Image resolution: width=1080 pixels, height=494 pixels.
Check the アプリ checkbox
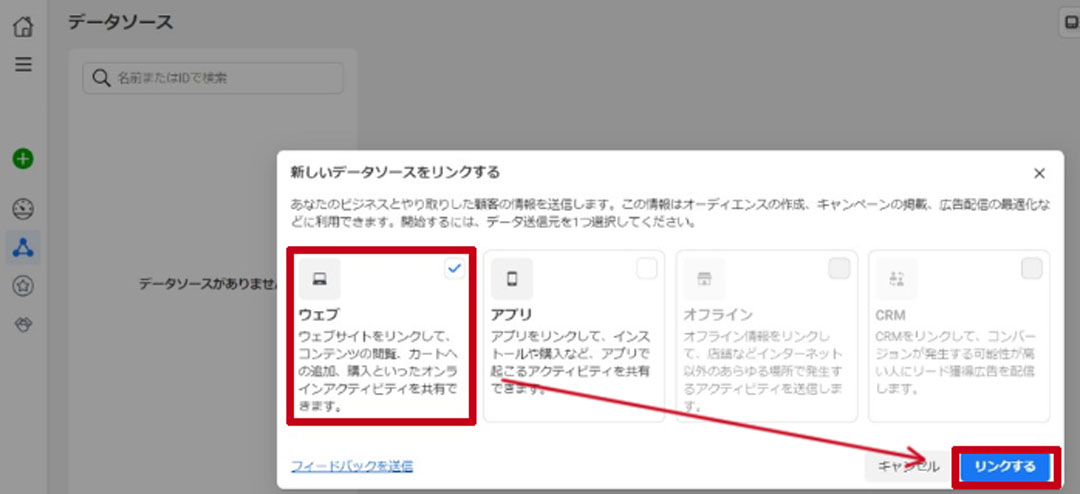647,268
